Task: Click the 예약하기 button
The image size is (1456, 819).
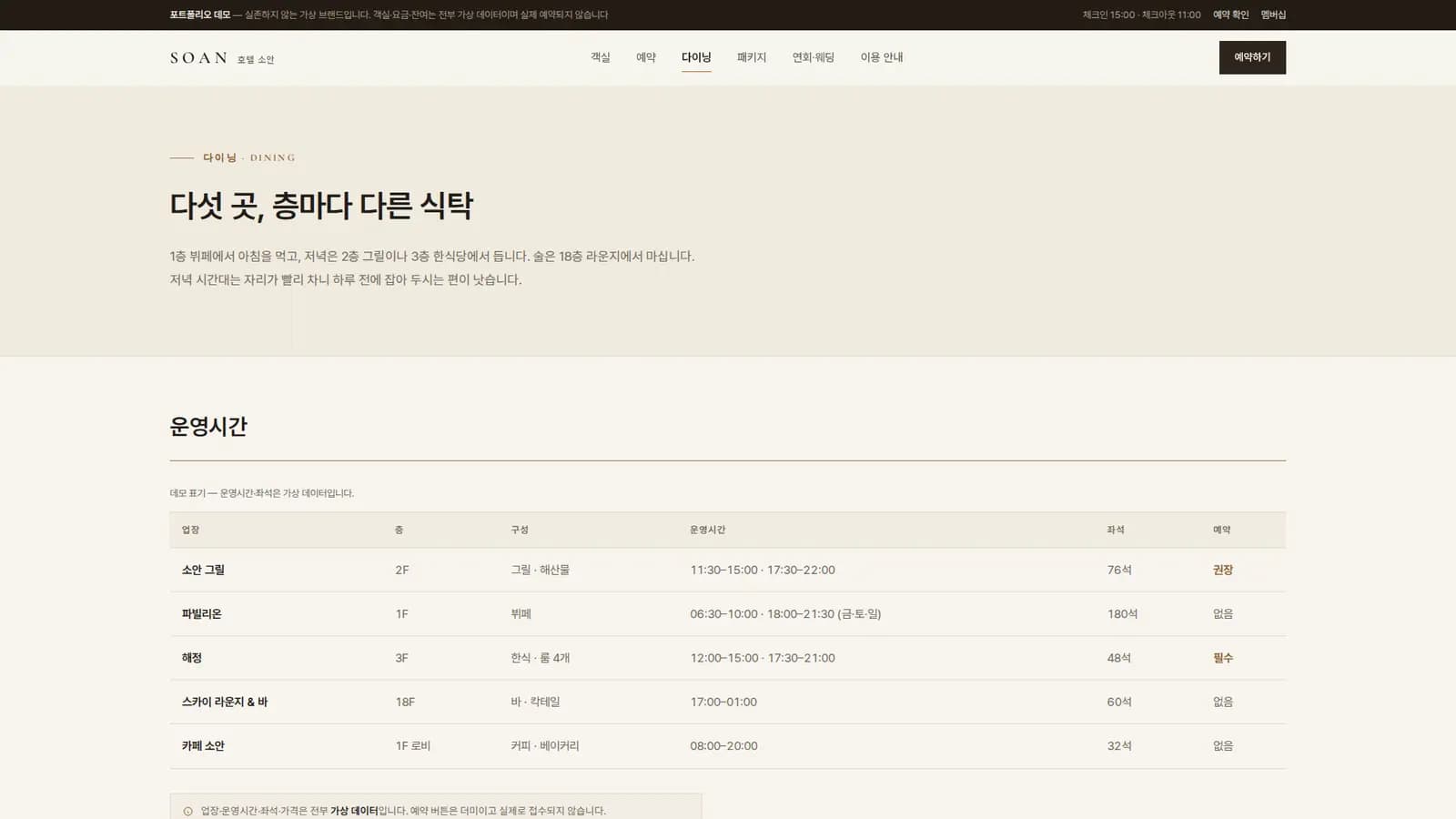Action: 1252,57
